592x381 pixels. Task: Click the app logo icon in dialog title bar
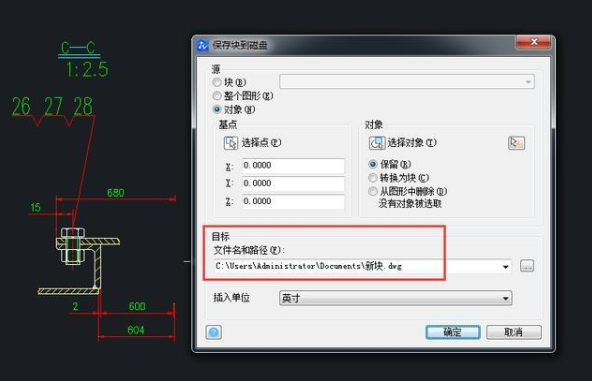click(203, 45)
